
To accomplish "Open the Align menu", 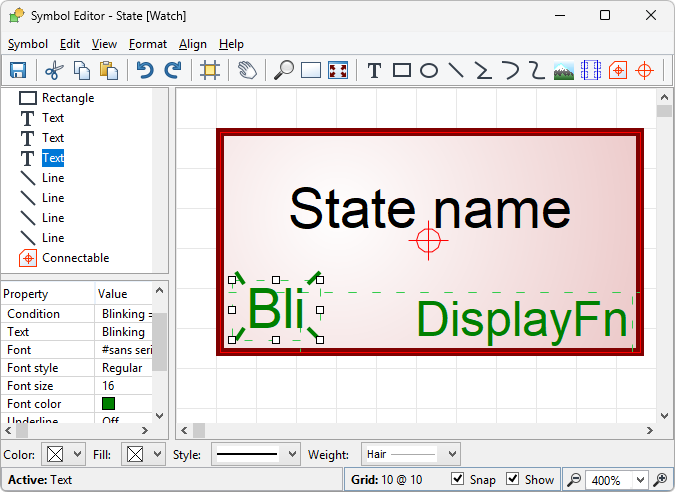I will coord(193,44).
